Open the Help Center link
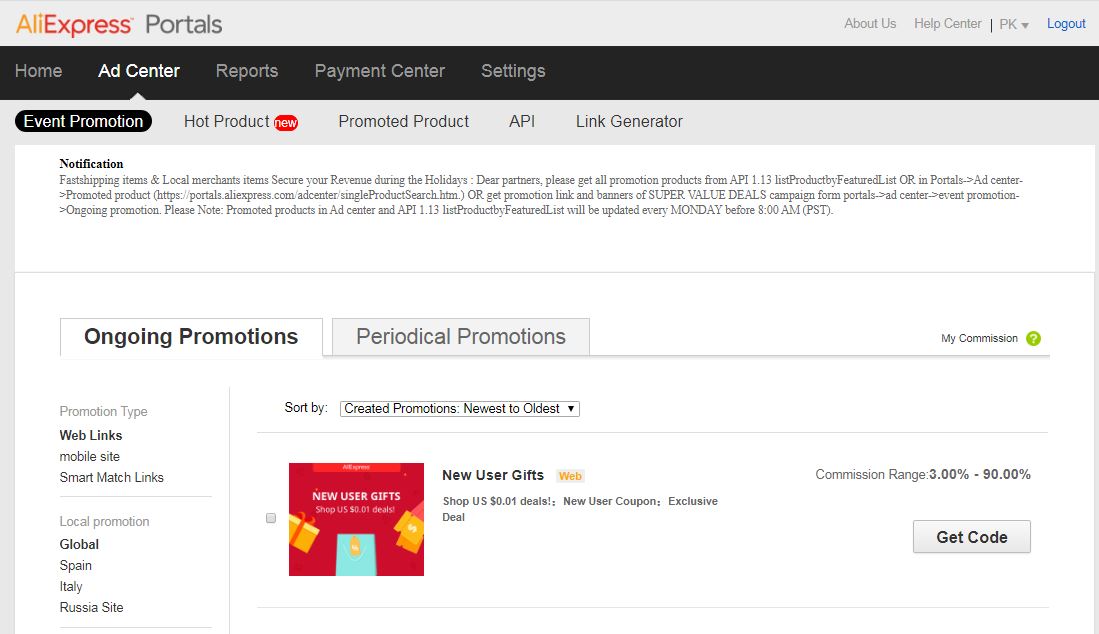 [948, 23]
